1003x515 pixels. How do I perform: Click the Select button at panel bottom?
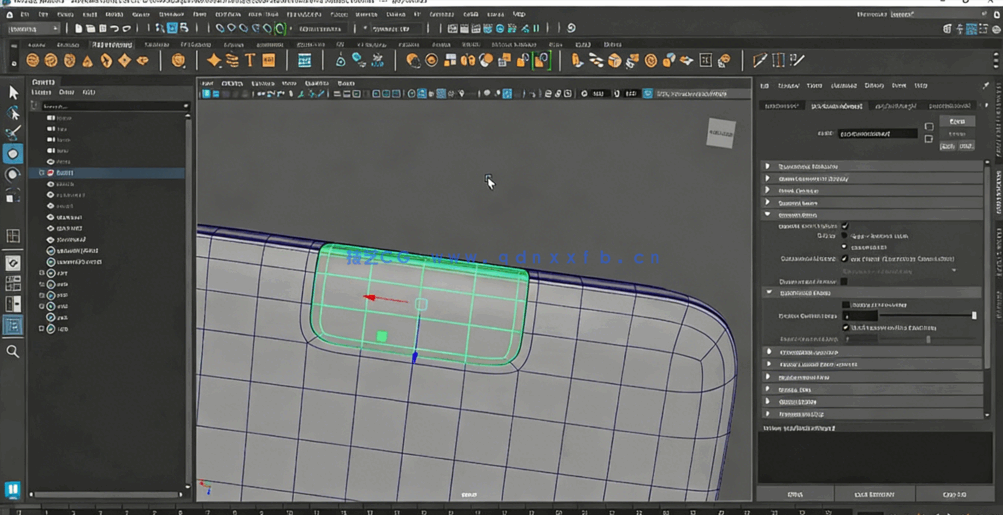[x=795, y=494]
